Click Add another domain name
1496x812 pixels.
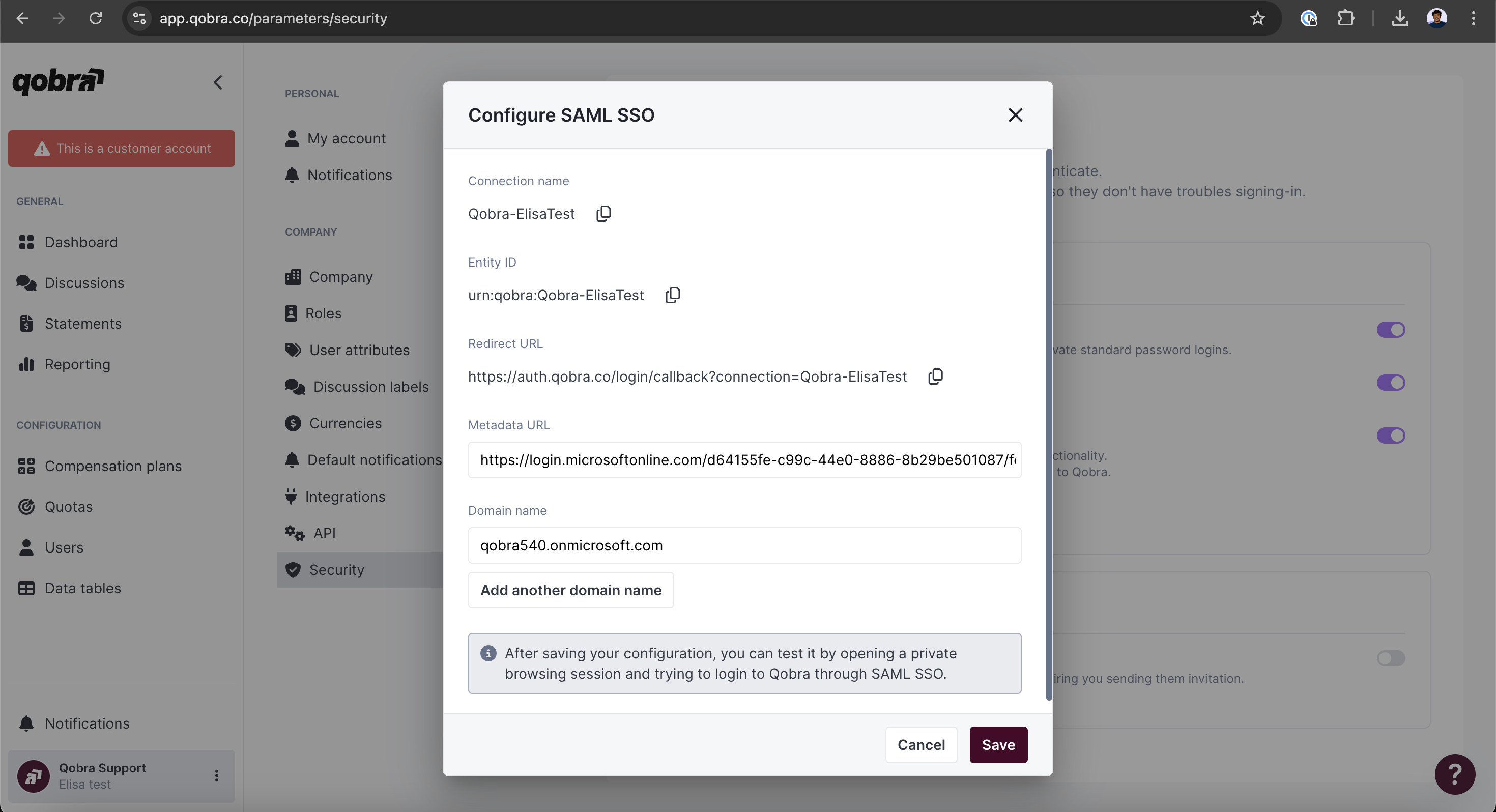(571, 590)
